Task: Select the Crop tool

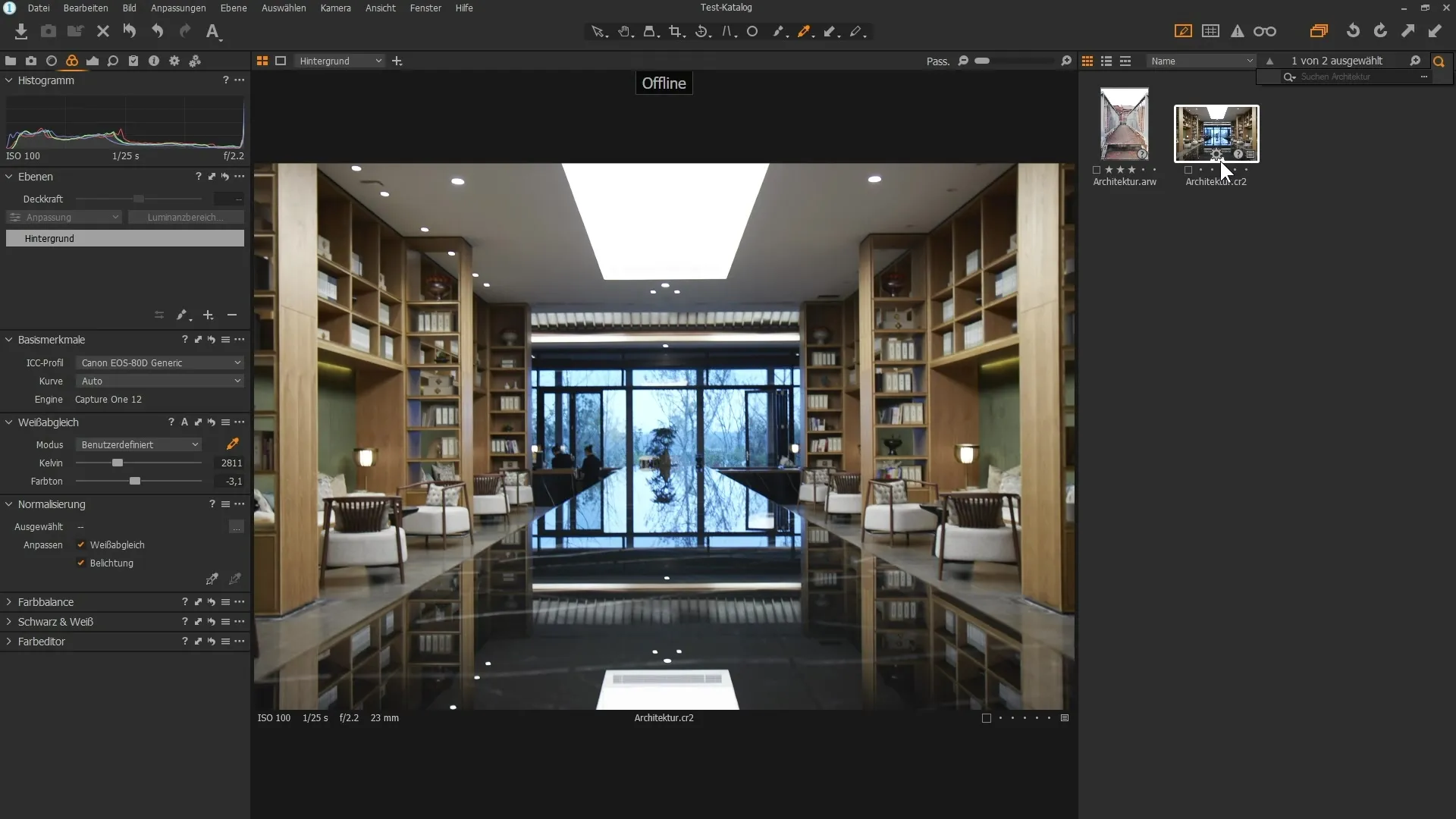Action: [x=676, y=32]
